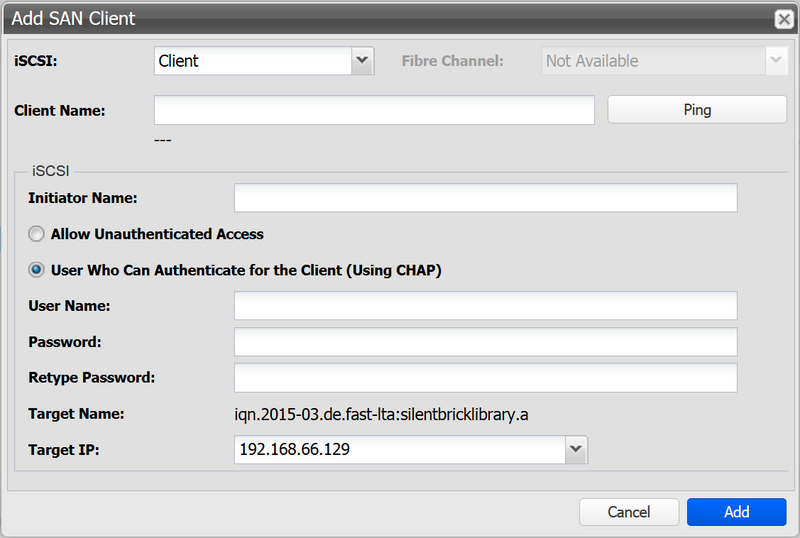Click the Fibre Channel Not Available field
This screenshot has height=538, width=800.
tap(652, 61)
